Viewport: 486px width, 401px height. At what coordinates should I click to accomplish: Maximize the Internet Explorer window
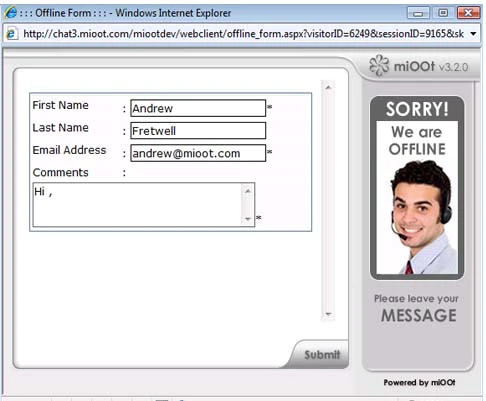(x=443, y=13)
